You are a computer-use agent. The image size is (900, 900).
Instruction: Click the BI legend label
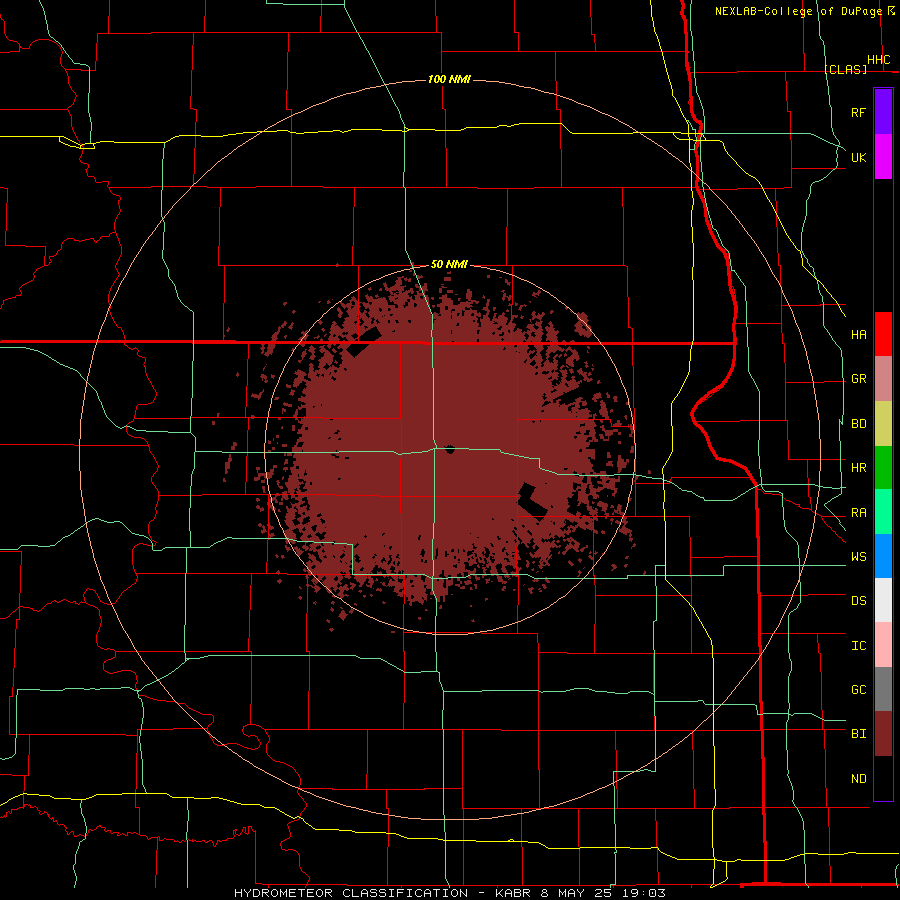[x=859, y=734]
